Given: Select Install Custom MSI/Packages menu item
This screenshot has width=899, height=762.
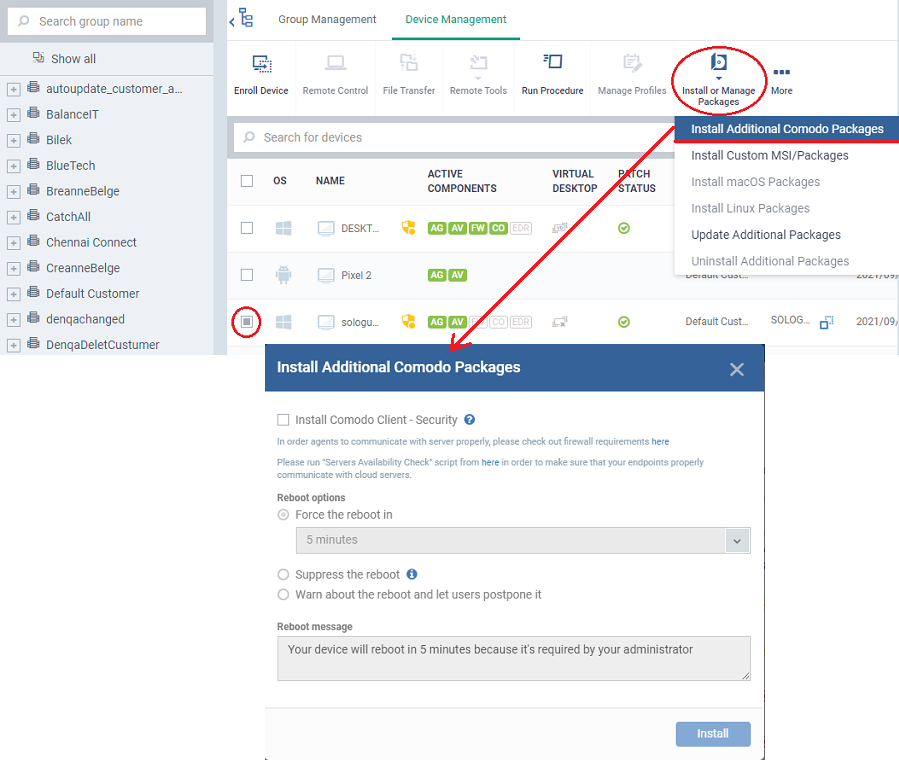Looking at the screenshot, I should [x=769, y=156].
